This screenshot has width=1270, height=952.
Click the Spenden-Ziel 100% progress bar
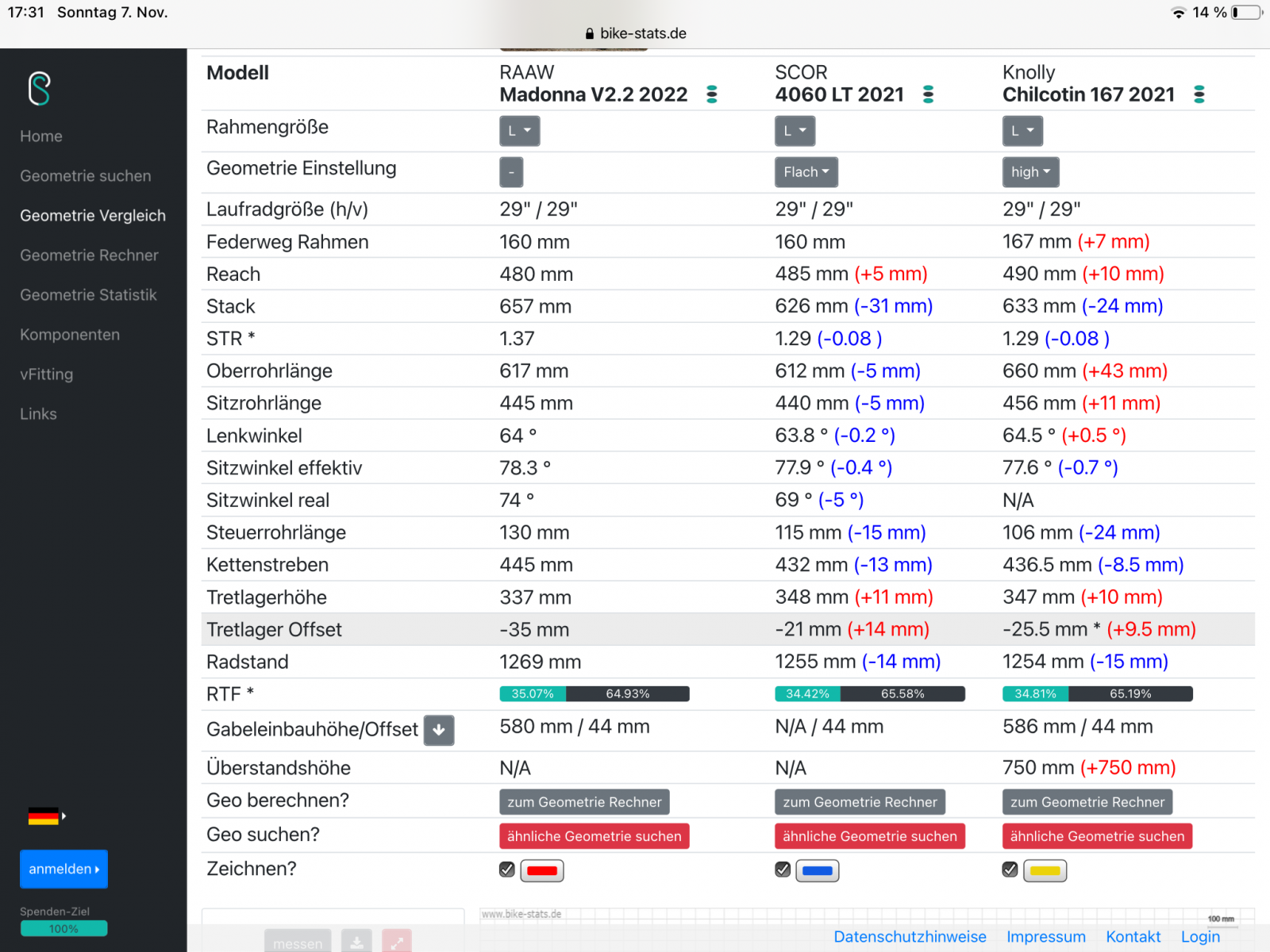pyautogui.click(x=63, y=929)
